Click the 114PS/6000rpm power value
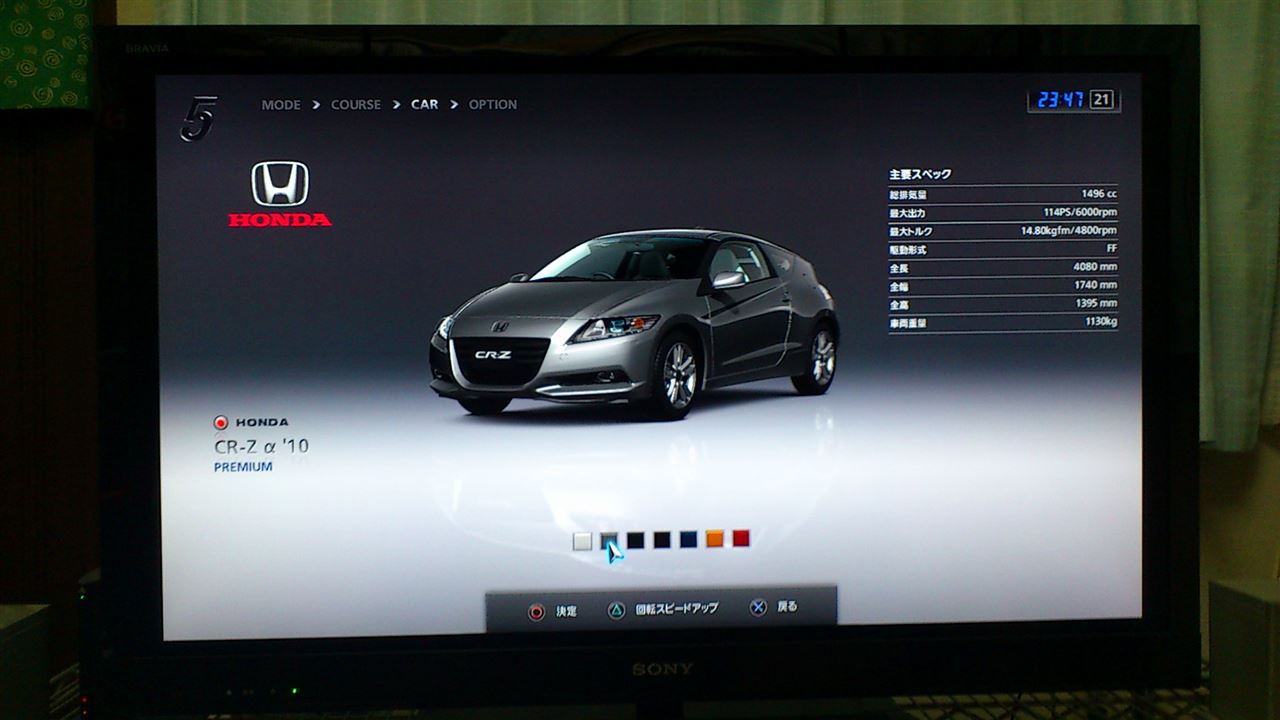The height and width of the screenshot is (720, 1280). click(1080, 212)
